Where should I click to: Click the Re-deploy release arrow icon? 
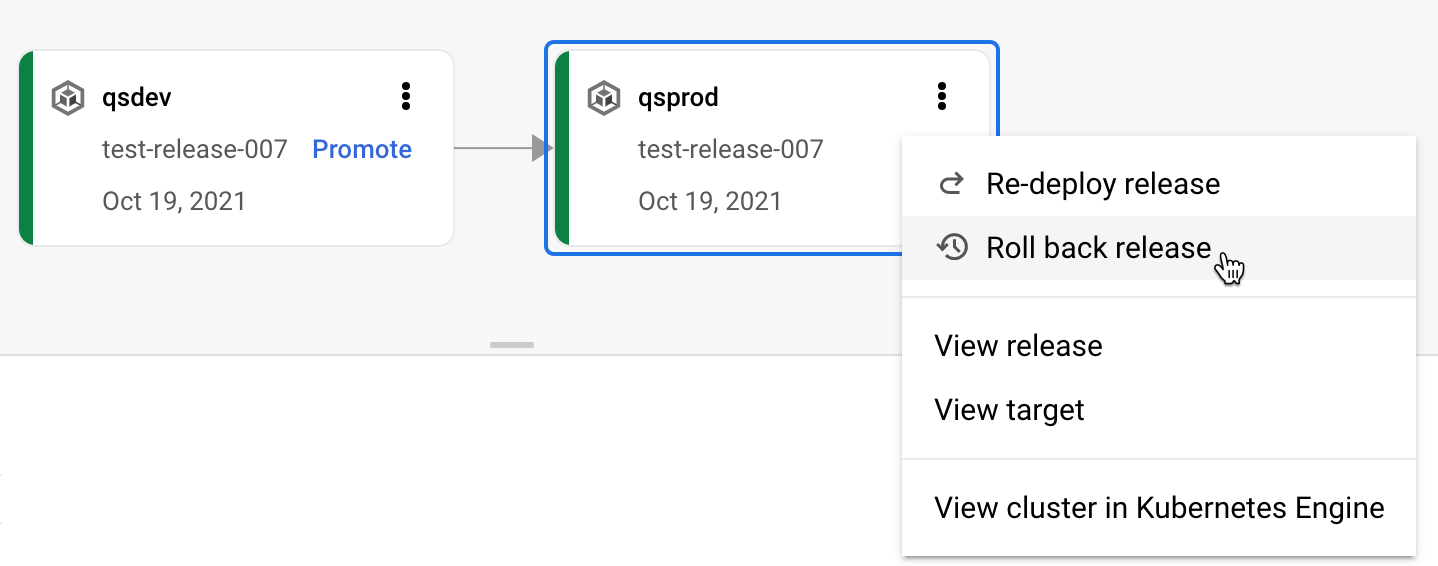pyautogui.click(x=952, y=184)
